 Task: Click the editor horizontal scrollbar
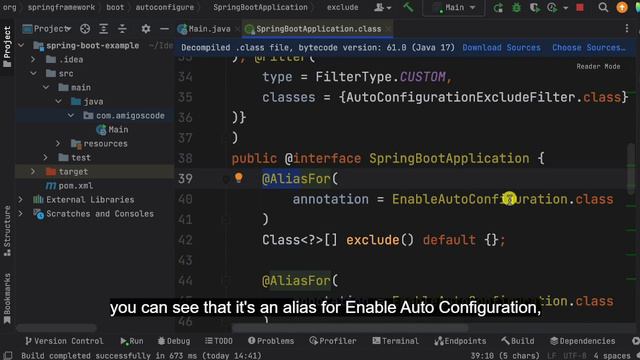point(350,328)
